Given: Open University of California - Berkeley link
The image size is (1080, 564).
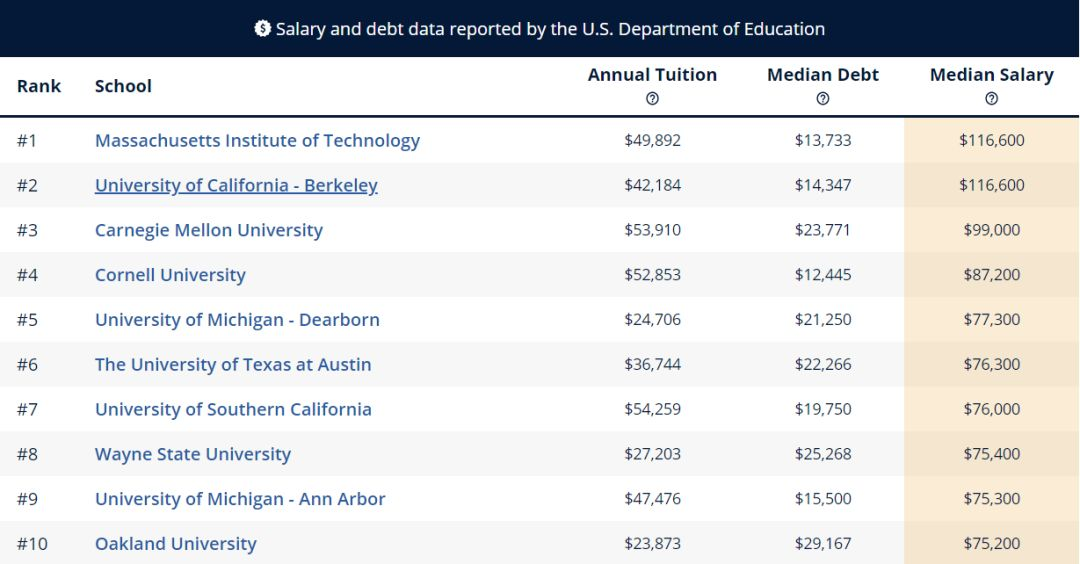Looking at the screenshot, I should pos(236,186).
